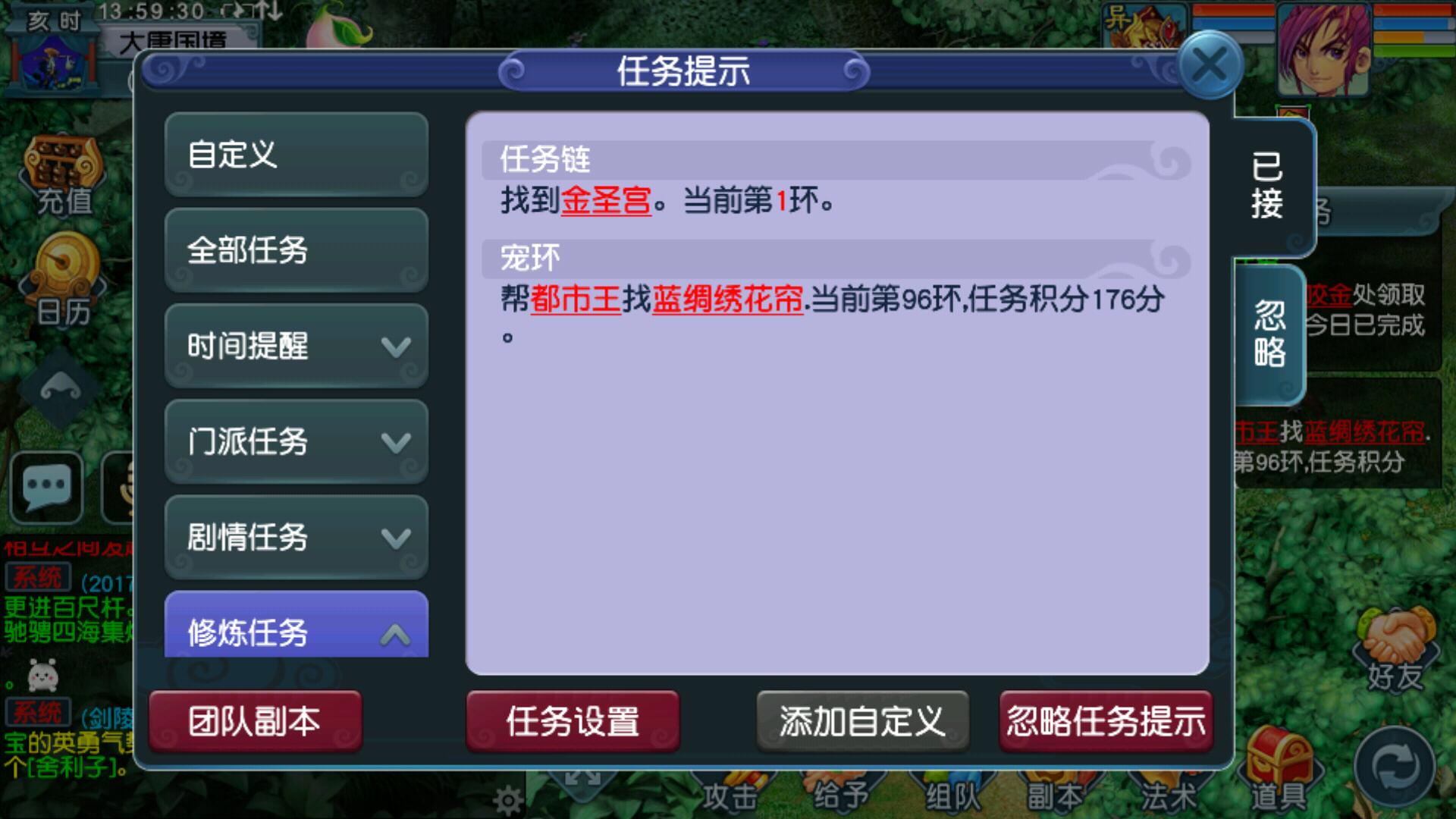Click the 忽略任务提示 button

(x=1106, y=721)
